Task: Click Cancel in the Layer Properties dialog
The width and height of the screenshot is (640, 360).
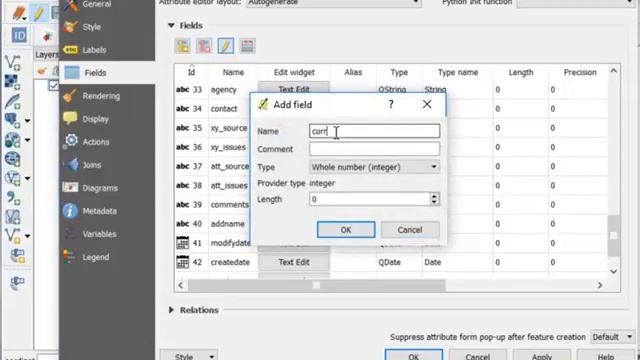Action: 477,355
